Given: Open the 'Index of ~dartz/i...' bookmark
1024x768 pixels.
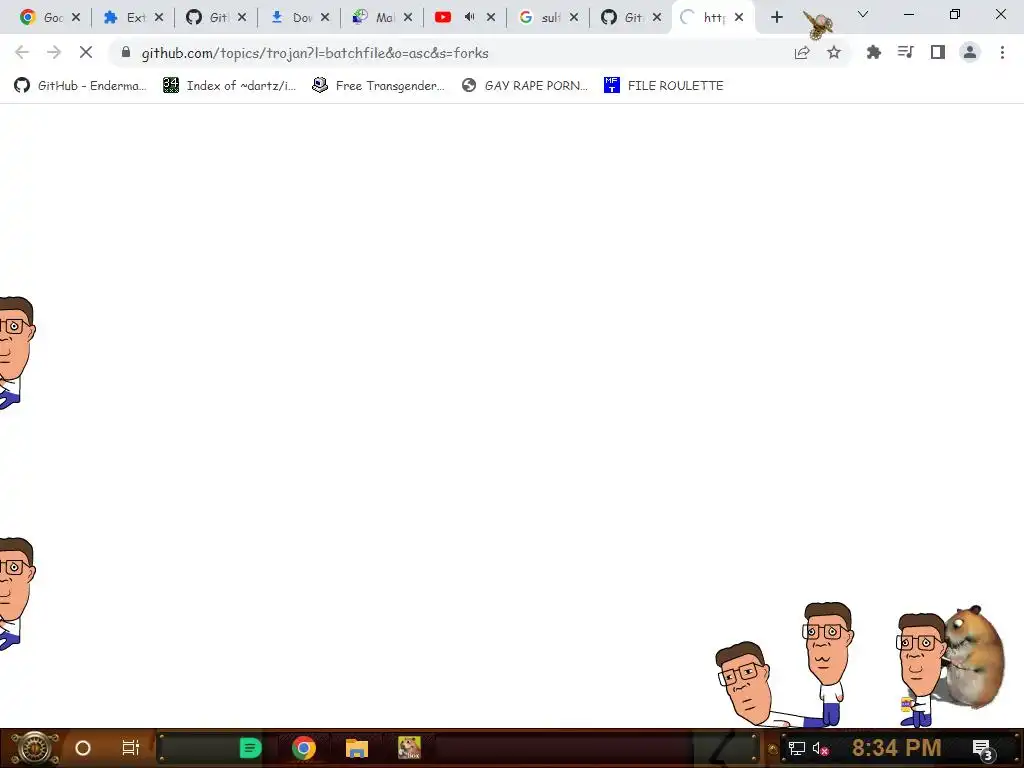Looking at the screenshot, I should click(230, 86).
